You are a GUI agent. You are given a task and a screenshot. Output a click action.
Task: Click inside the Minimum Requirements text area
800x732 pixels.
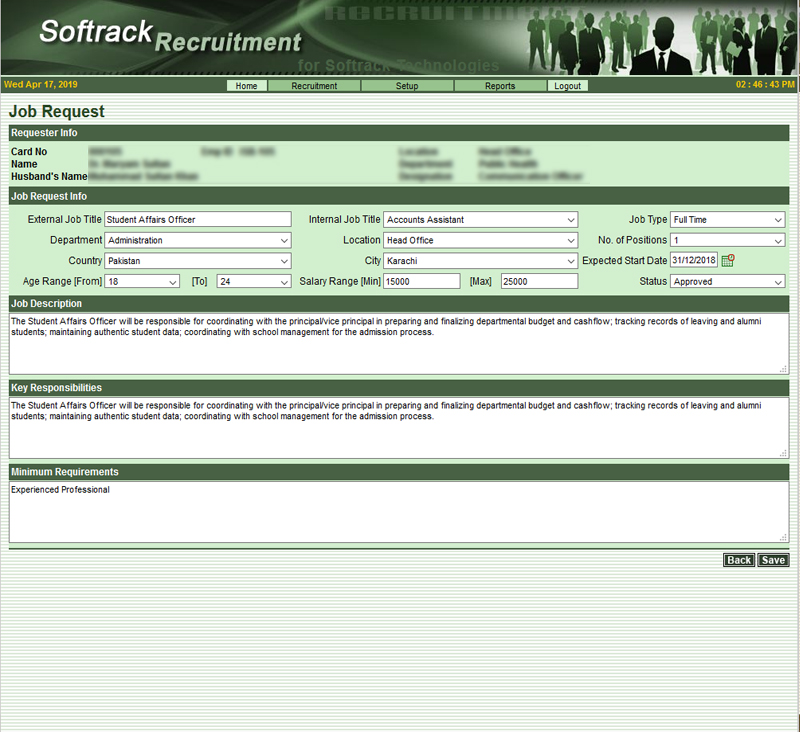(398, 513)
